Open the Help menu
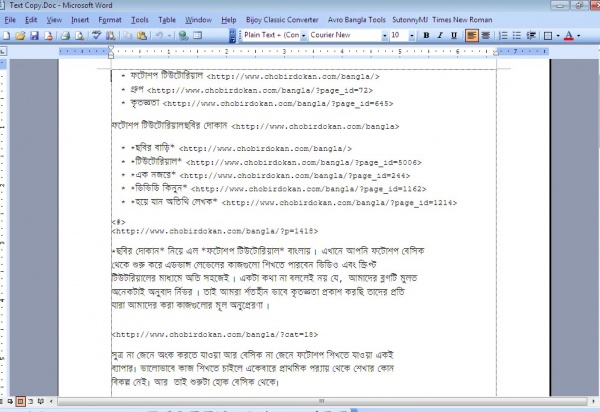Screen dimensions: 600x412 229,20
